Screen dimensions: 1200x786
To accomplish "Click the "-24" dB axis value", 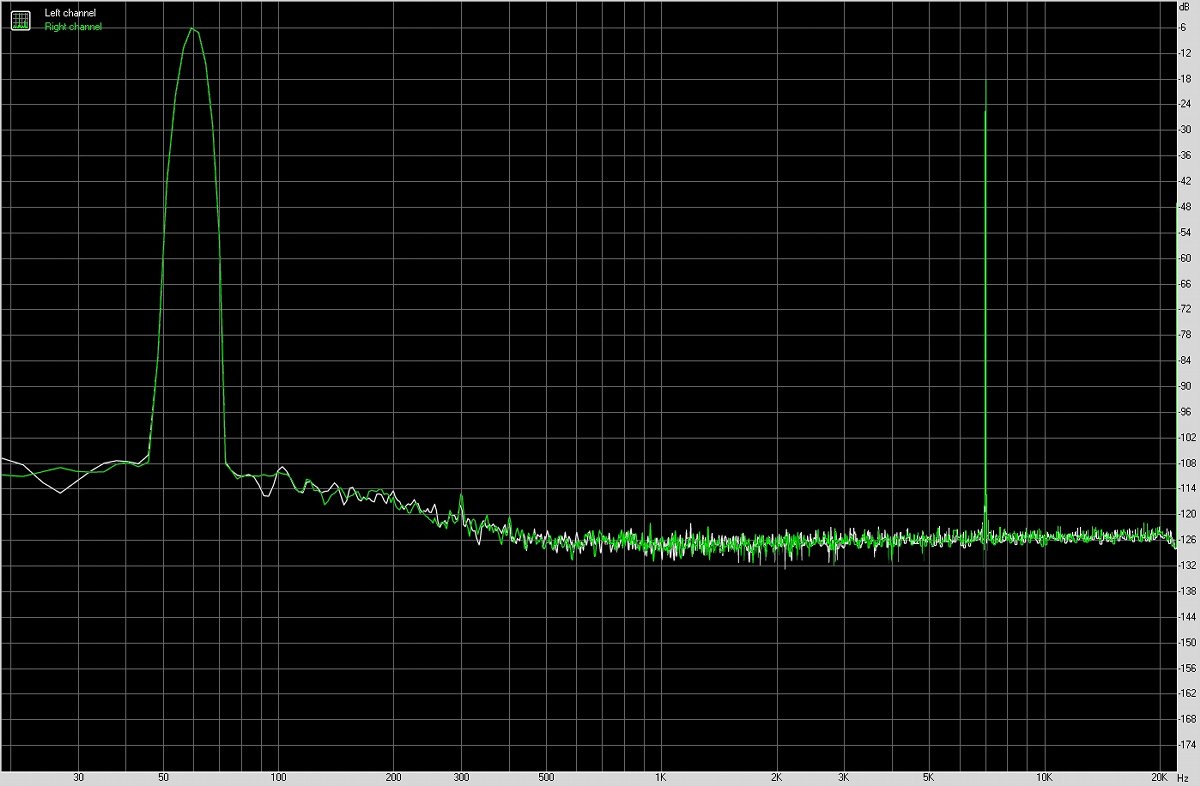I will pos(1185,104).
